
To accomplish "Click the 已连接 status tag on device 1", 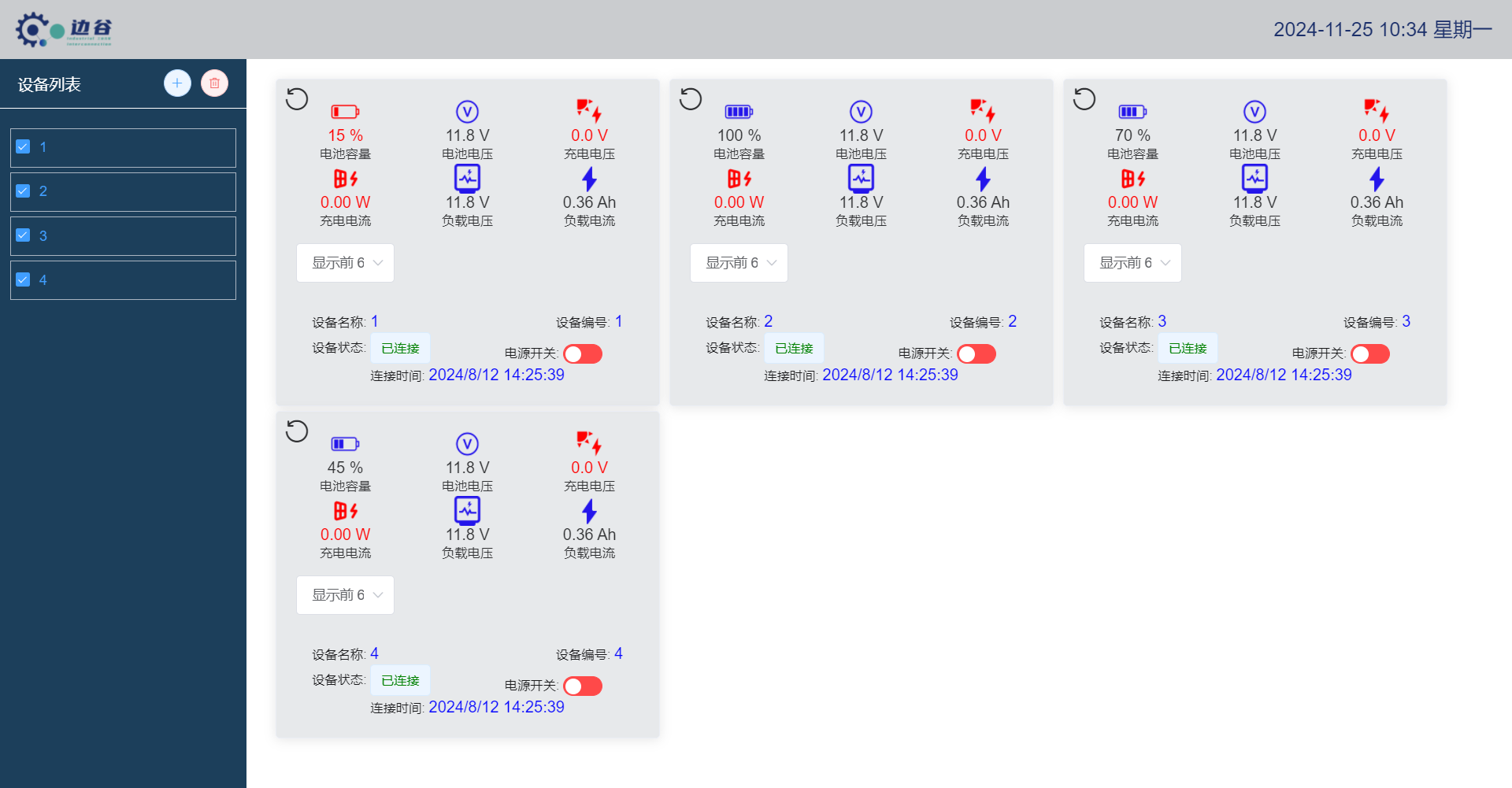I will click(400, 348).
